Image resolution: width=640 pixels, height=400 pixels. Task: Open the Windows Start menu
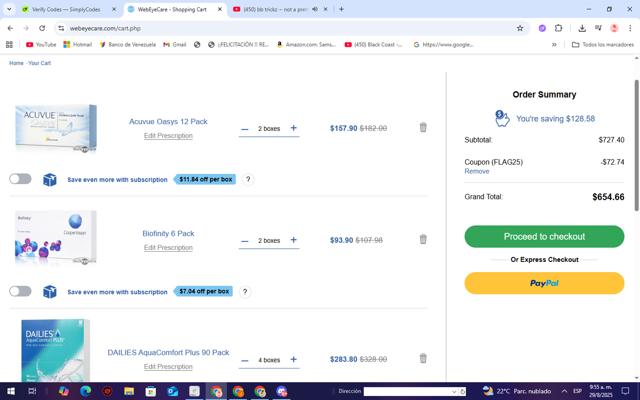coord(11,391)
